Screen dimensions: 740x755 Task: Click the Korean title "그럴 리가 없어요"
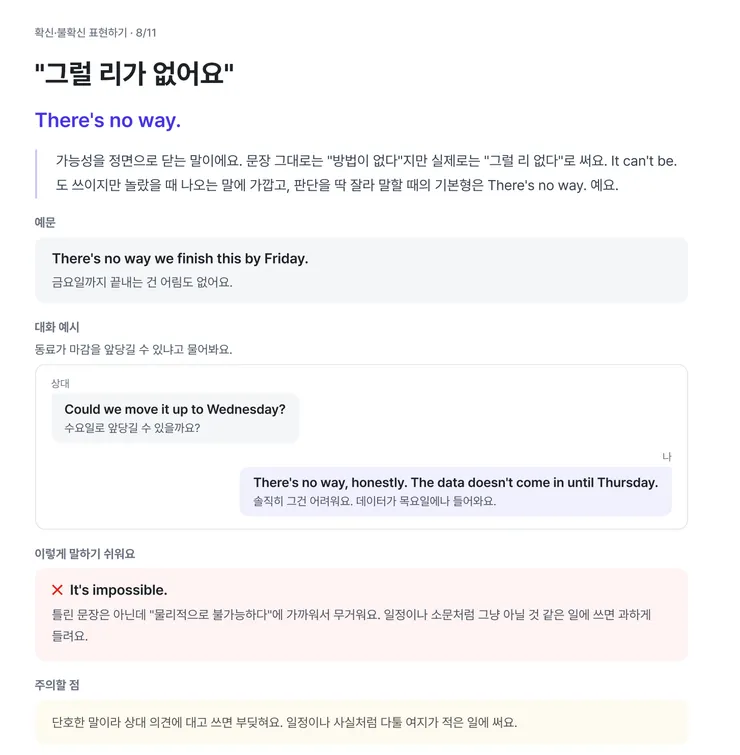[x=134, y=74]
